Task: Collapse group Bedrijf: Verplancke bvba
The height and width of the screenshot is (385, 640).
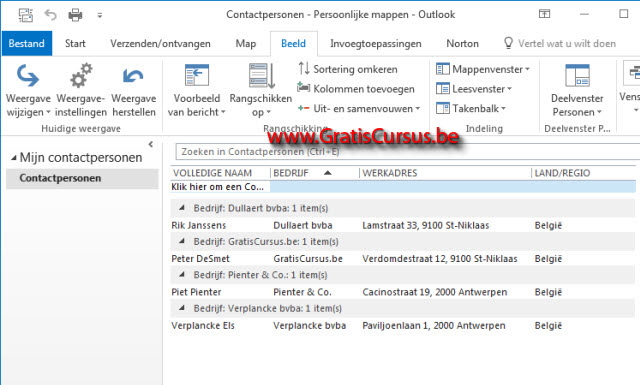Action: pyautogui.click(x=182, y=308)
